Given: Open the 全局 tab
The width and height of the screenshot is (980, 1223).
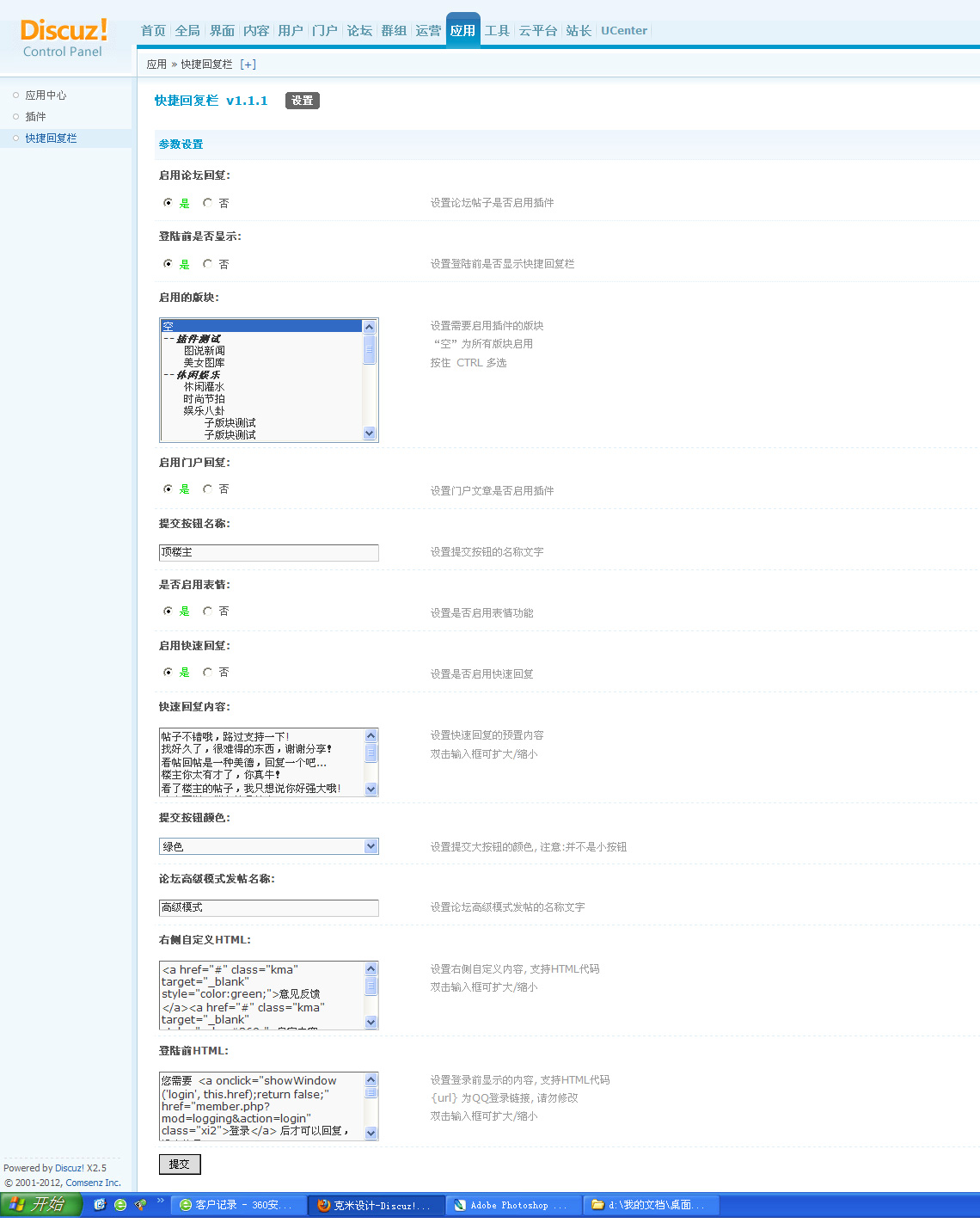Looking at the screenshot, I should point(187,31).
